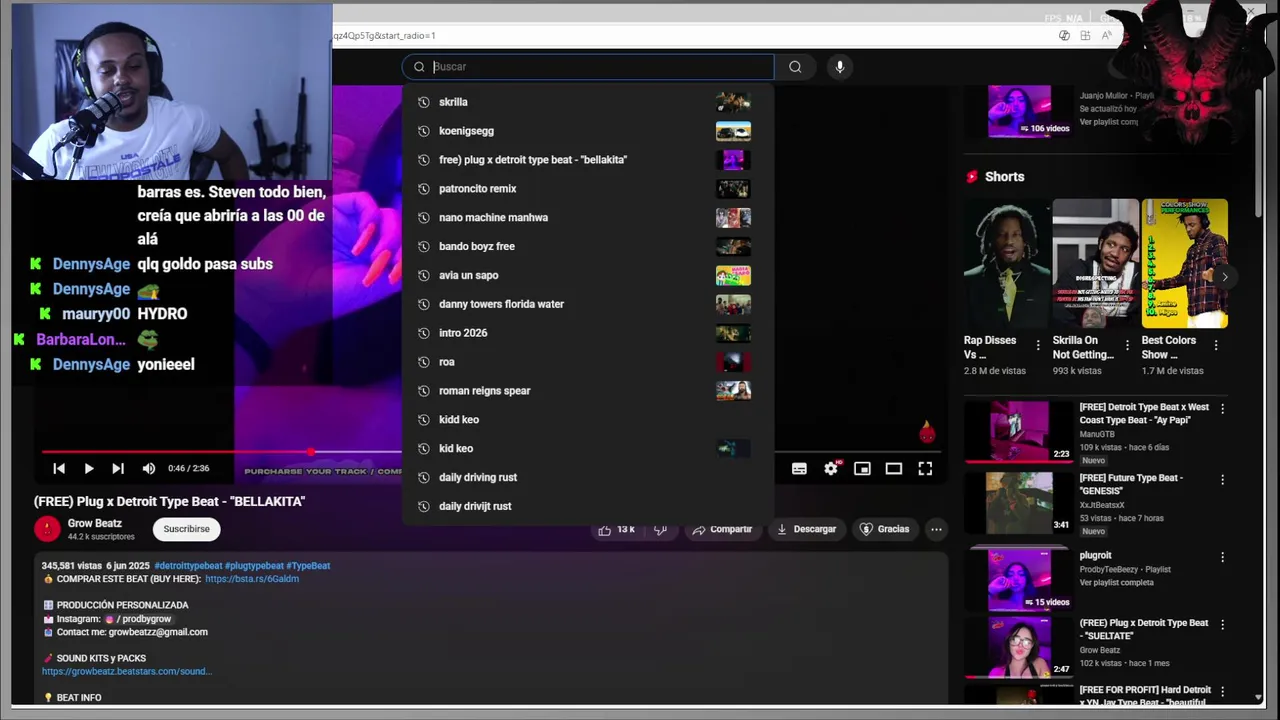The width and height of the screenshot is (1280, 720).
Task: Click the Shorts section logo icon
Action: (971, 177)
